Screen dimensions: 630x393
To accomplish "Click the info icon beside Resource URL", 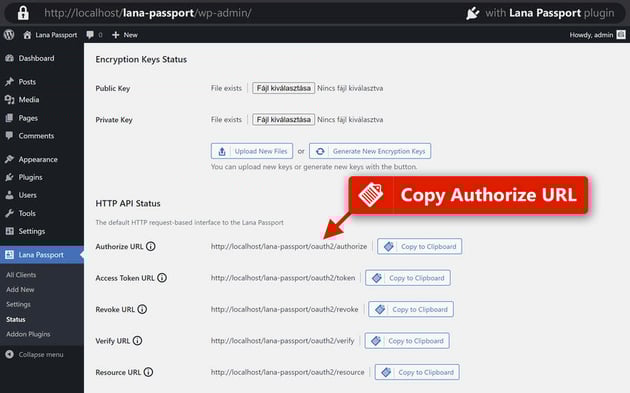I will pyautogui.click(x=148, y=372).
